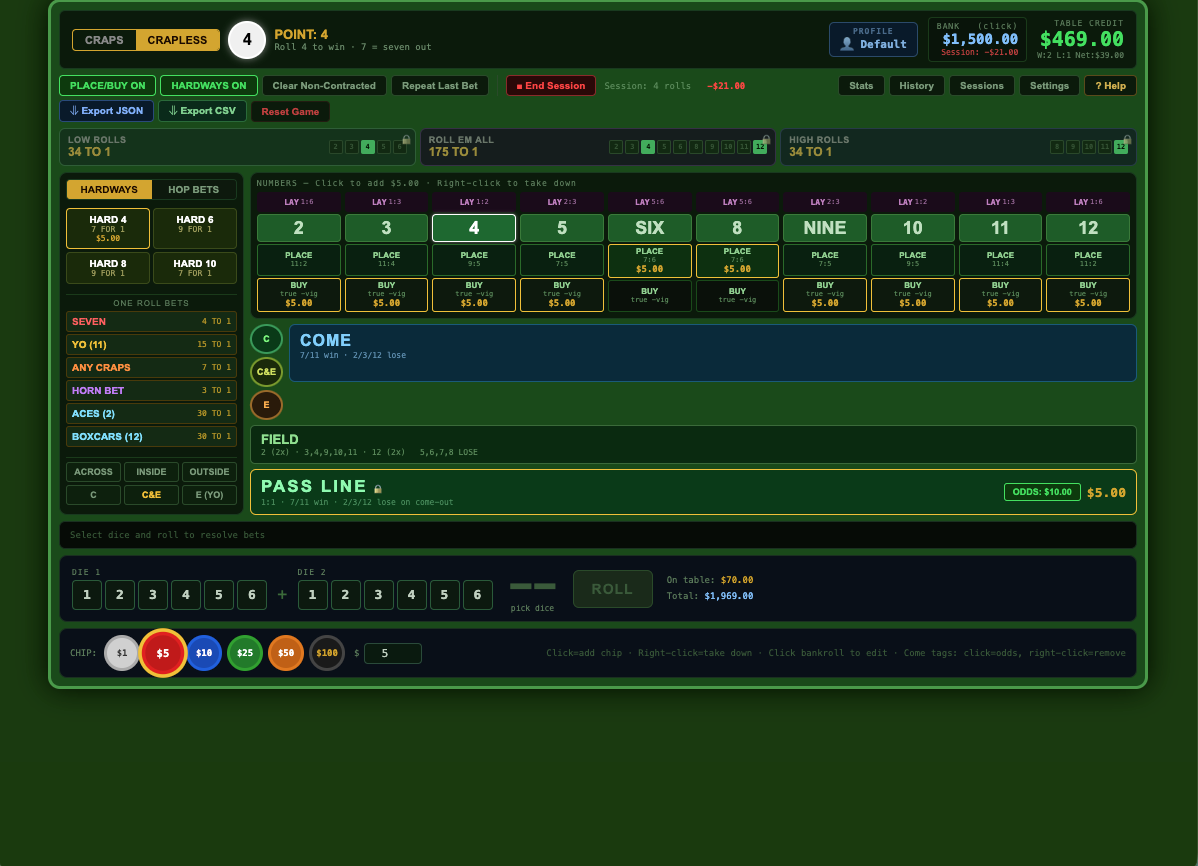End the current session

pos(551,86)
